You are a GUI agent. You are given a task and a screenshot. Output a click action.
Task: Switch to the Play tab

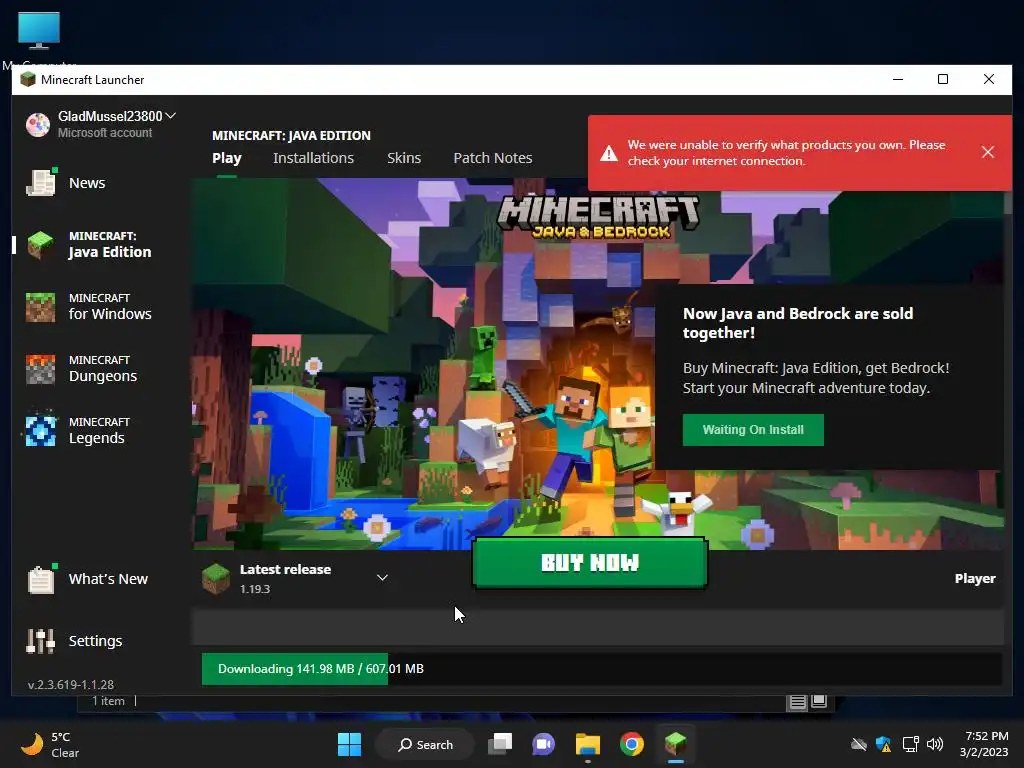pos(227,158)
